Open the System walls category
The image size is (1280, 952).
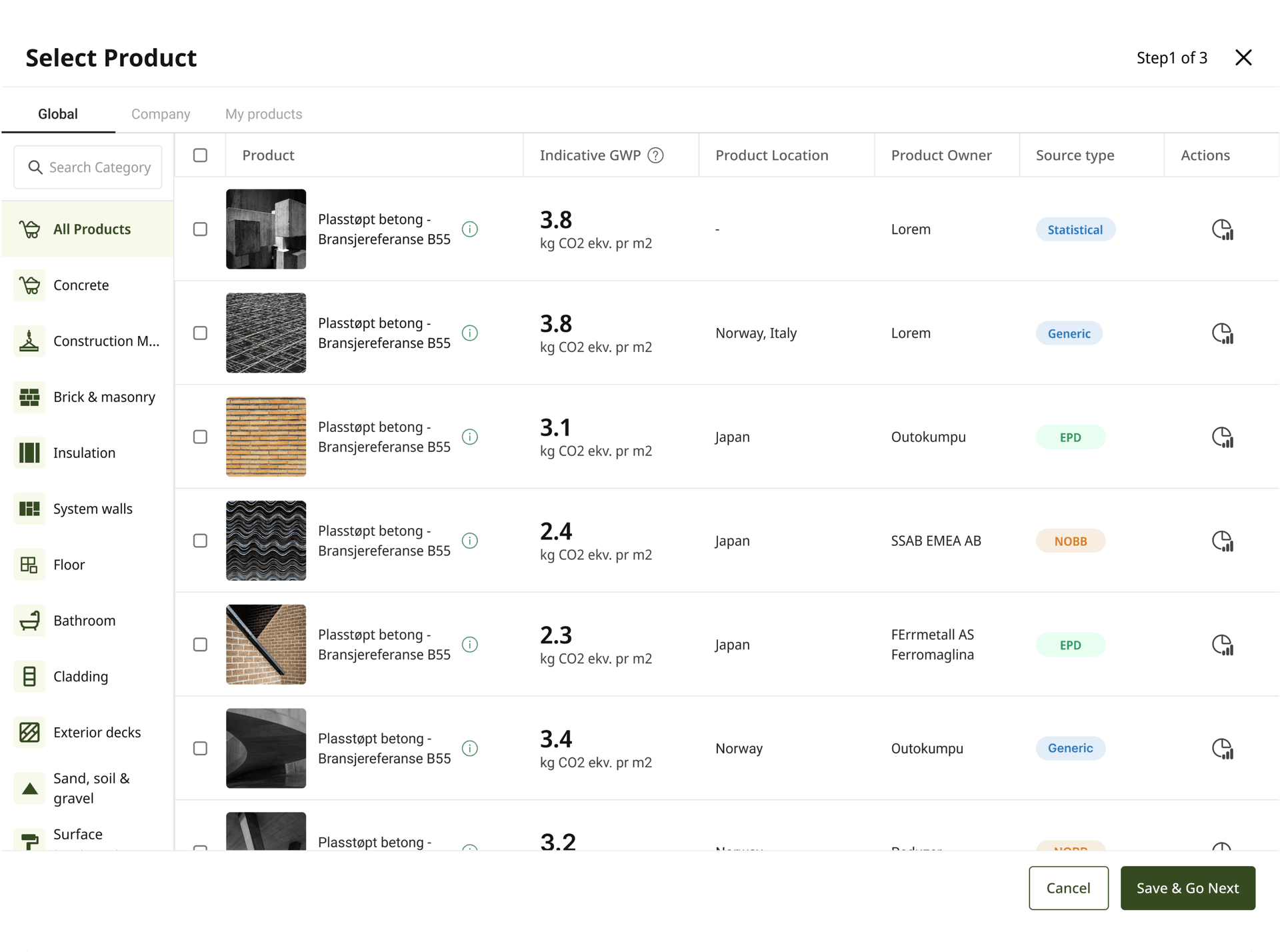(x=87, y=509)
